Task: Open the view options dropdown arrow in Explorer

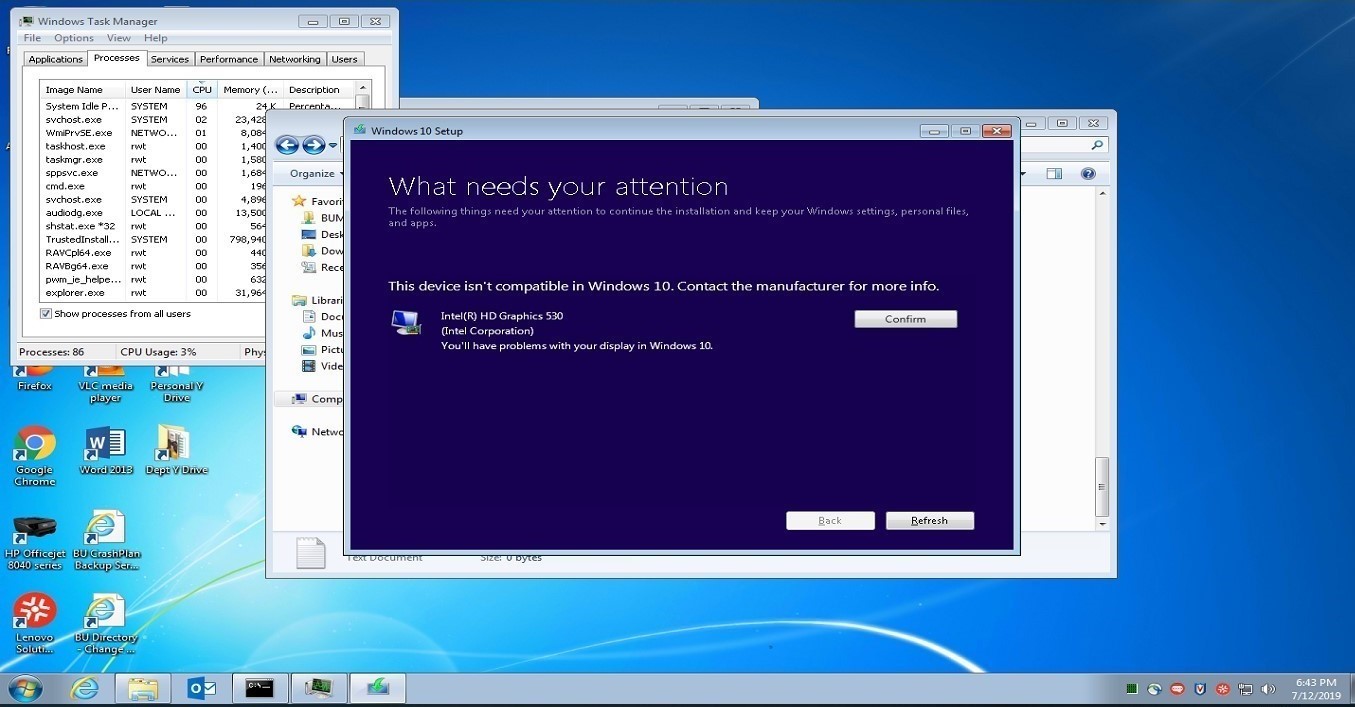Action: click(x=1023, y=173)
